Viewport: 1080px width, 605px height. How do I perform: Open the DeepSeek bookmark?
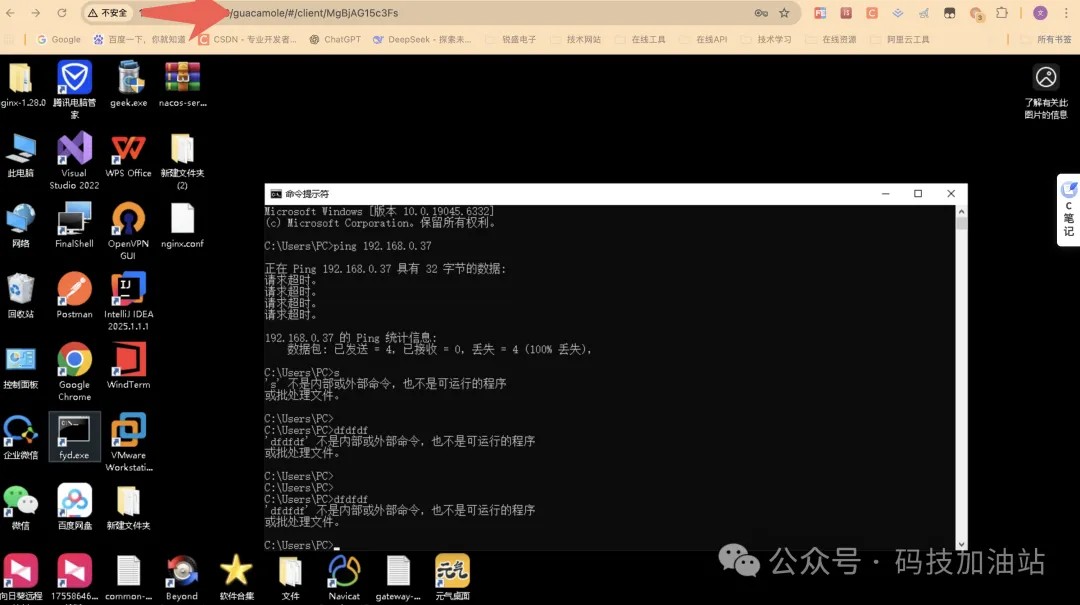(x=422, y=39)
